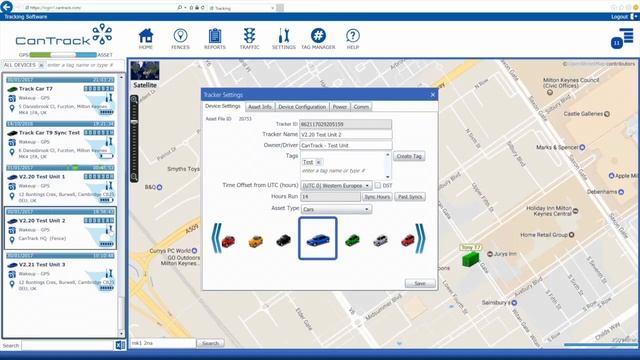Open the Settings tools icon
Screen dimensions: 640x360
(x=284, y=39)
